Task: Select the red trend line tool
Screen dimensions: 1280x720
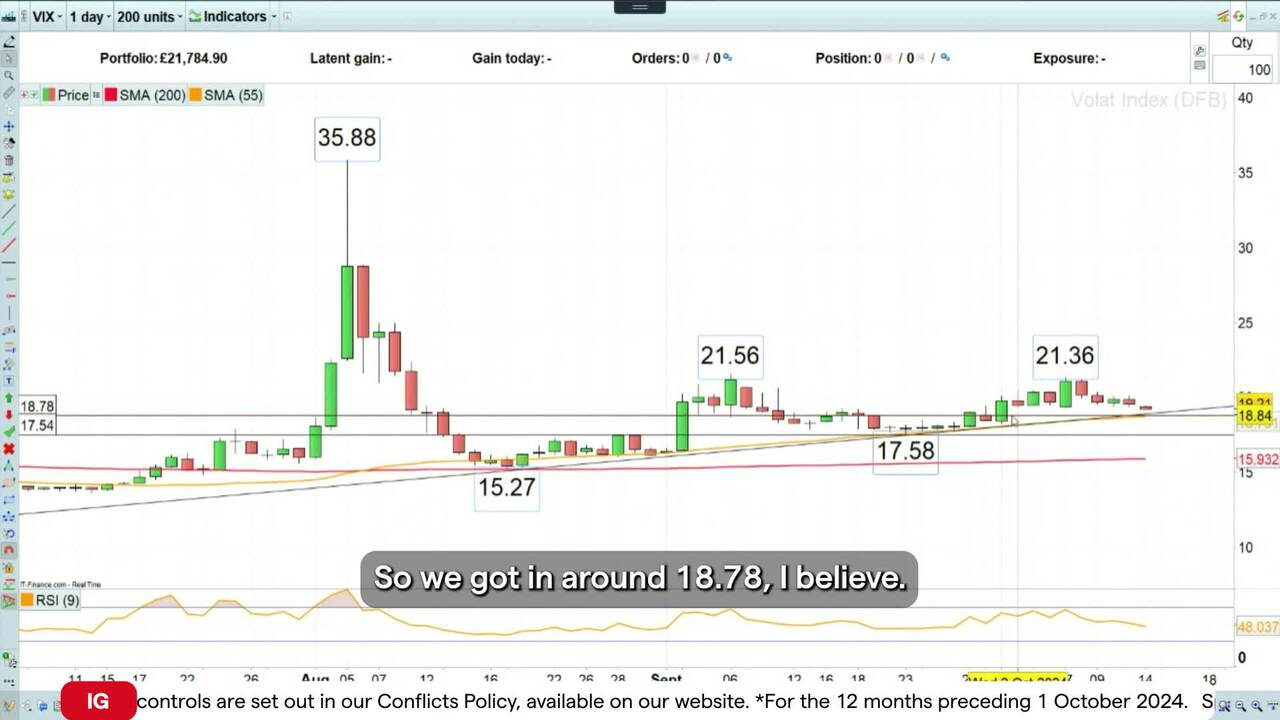Action: pyautogui.click(x=9, y=245)
